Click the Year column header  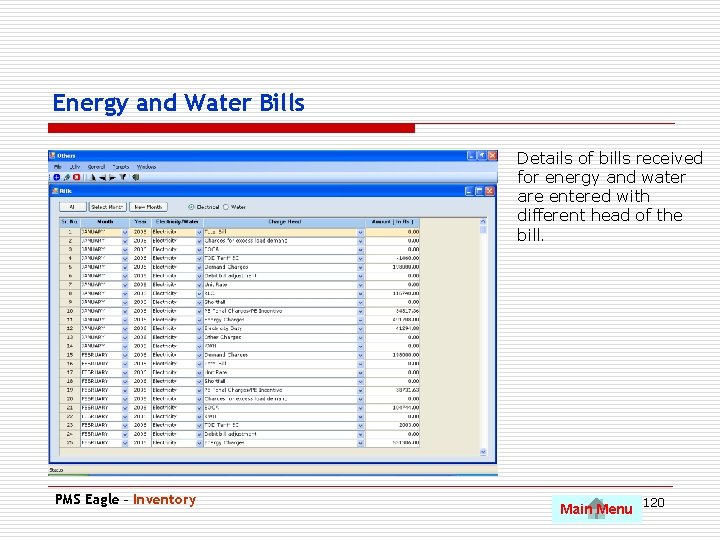tap(140, 222)
